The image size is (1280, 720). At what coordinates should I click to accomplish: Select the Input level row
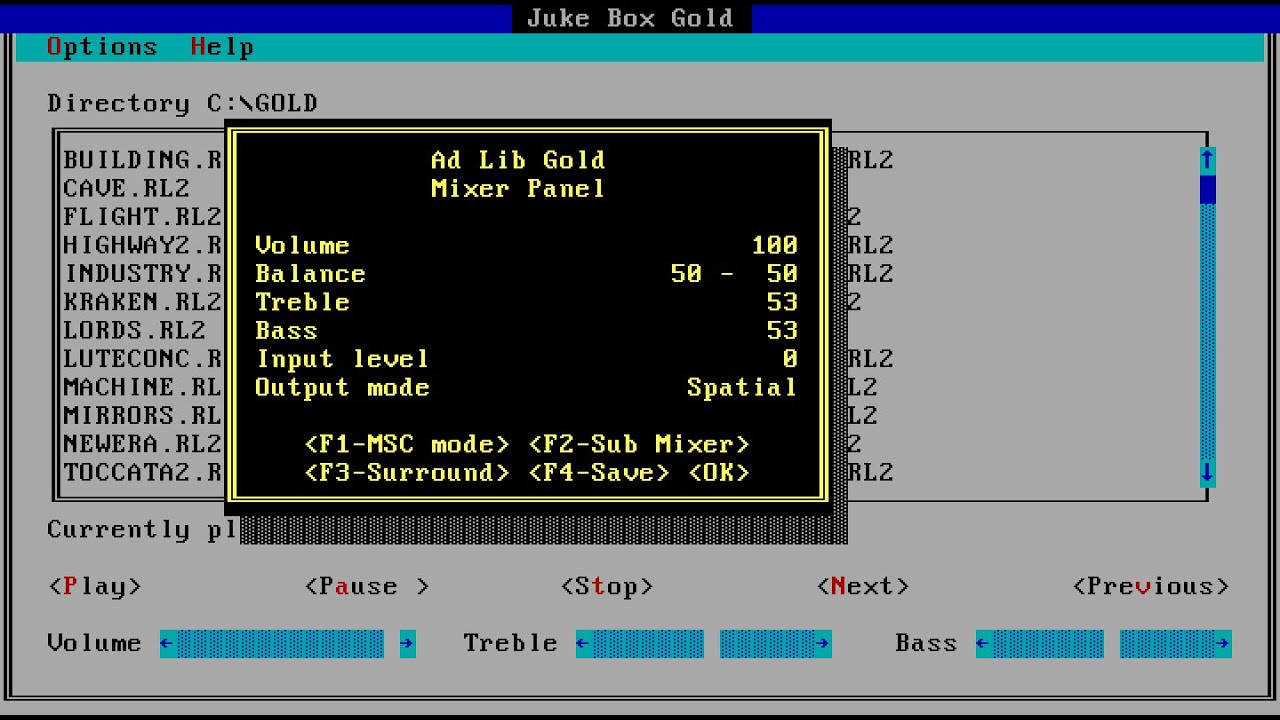(527, 359)
